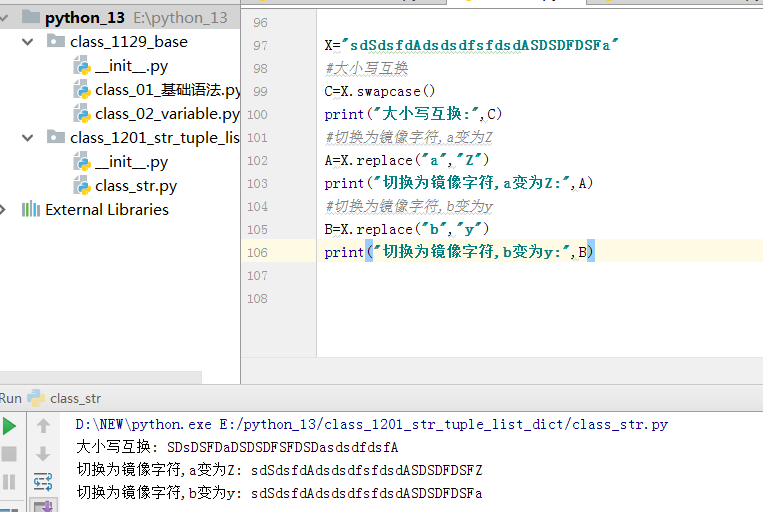The image size is (763, 512).
Task: Toggle soft-wrap in the Run console
Action: [43, 482]
